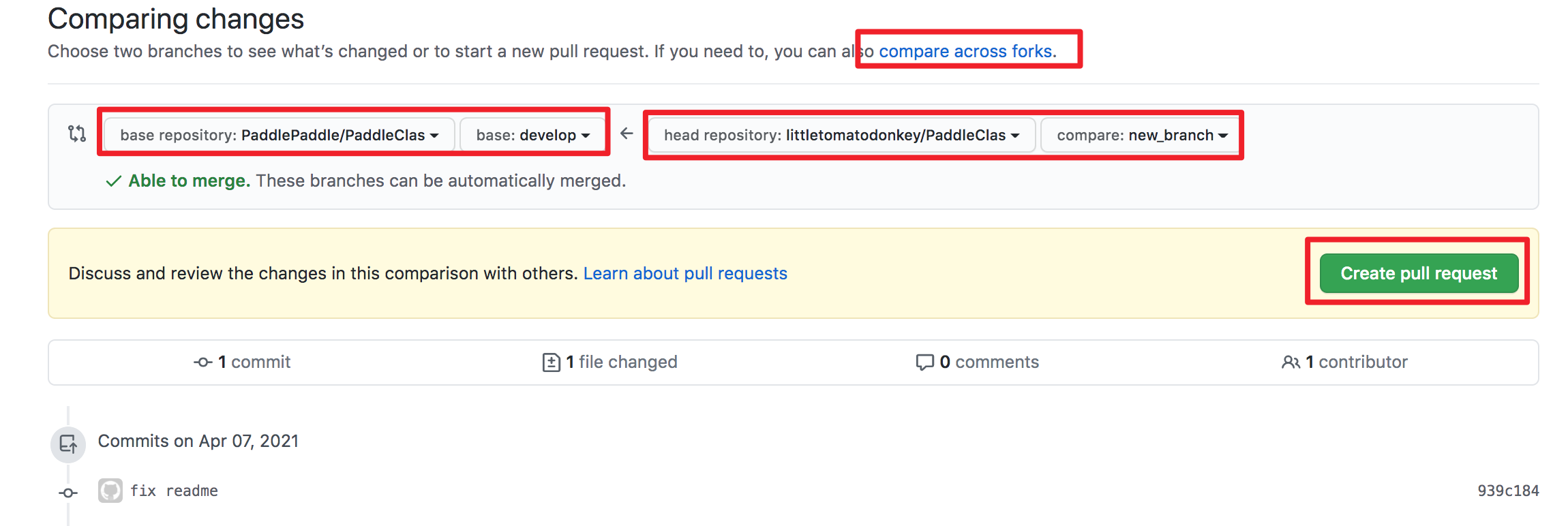The image size is (1568, 526).
Task: Click the people icon beside 1 contributor
Action: [1291, 362]
